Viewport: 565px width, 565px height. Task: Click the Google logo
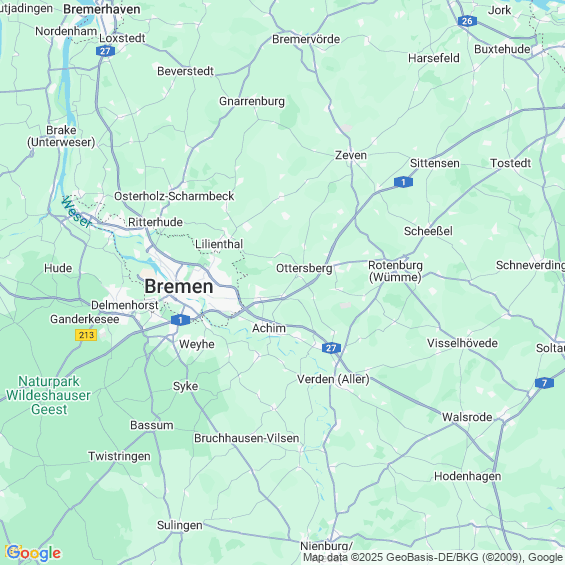(x=34, y=553)
